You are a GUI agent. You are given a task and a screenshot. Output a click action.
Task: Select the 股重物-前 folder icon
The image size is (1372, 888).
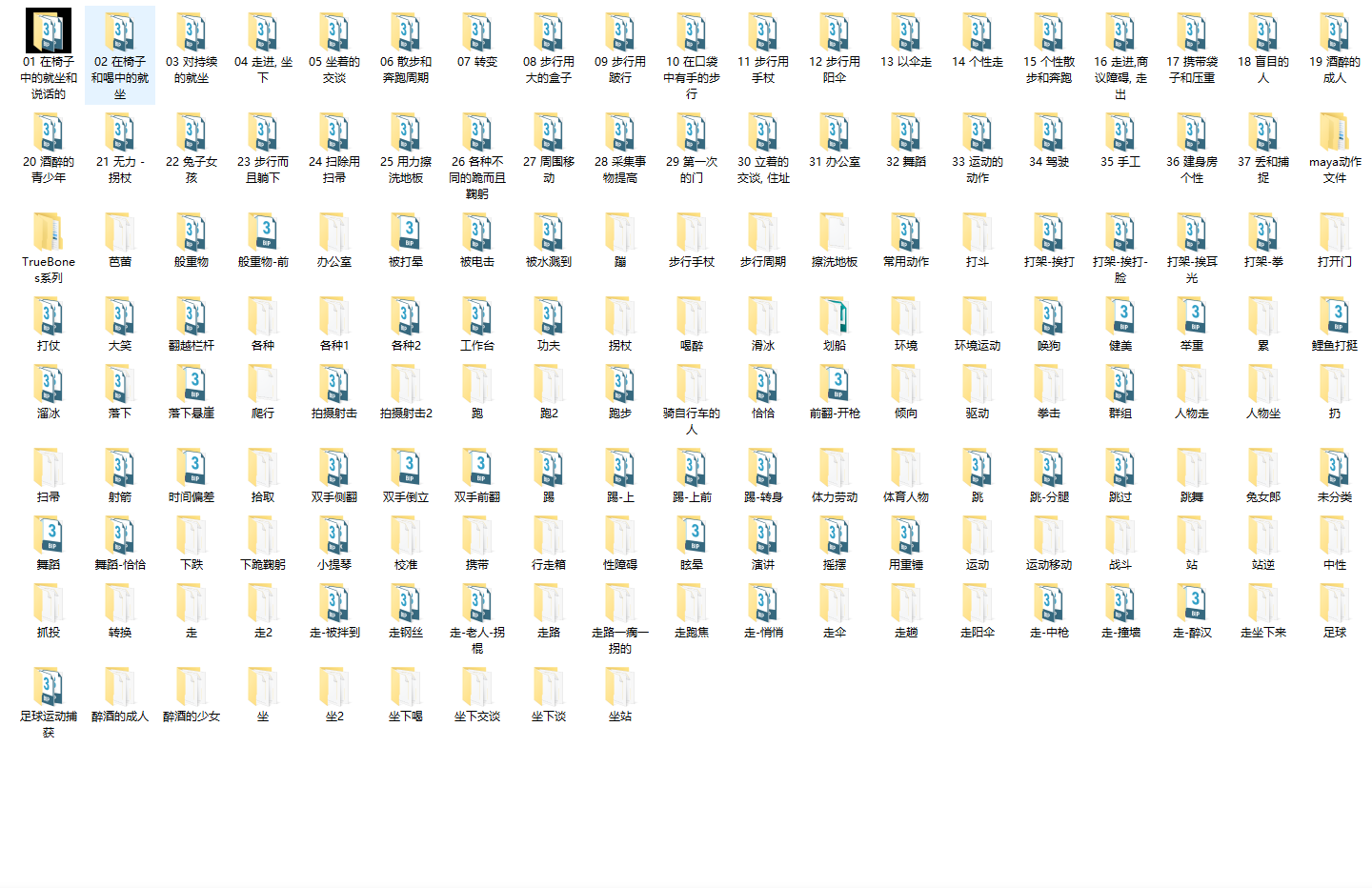tap(263, 232)
